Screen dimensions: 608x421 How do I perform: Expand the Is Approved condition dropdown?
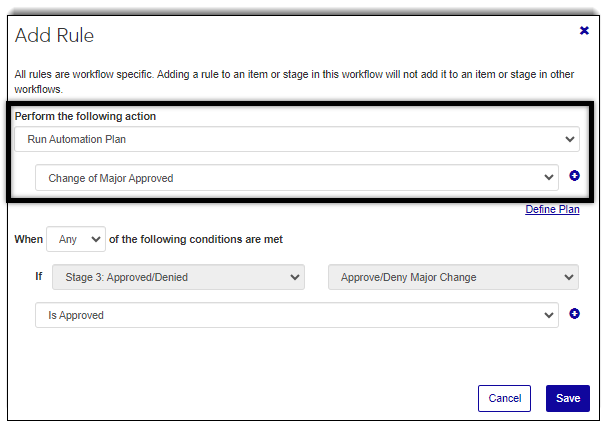click(x=296, y=315)
